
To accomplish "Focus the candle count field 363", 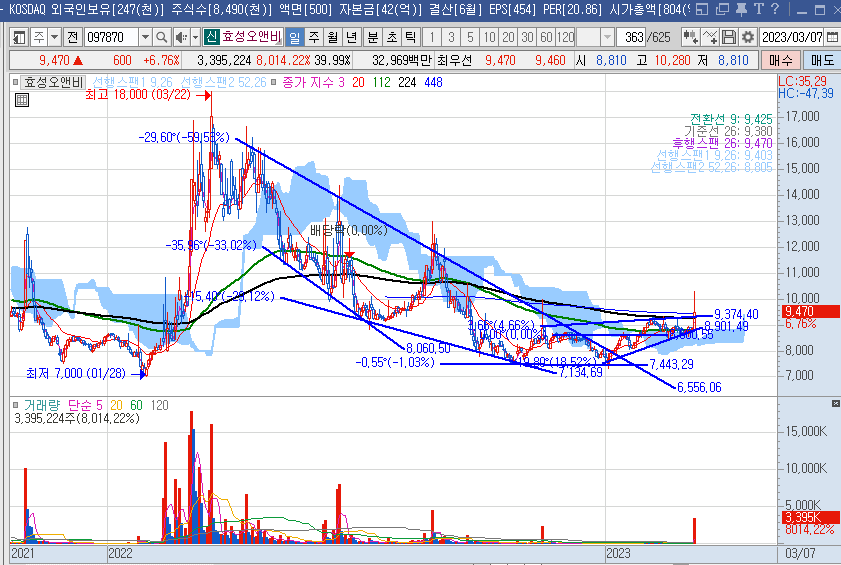I will point(631,37).
